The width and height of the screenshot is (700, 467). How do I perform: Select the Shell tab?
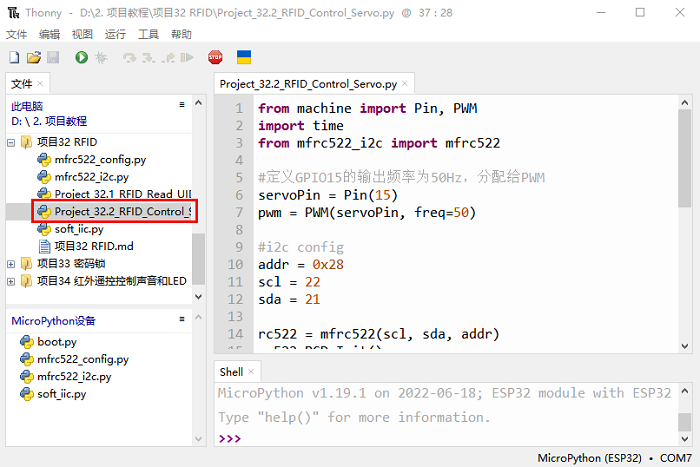(x=231, y=372)
